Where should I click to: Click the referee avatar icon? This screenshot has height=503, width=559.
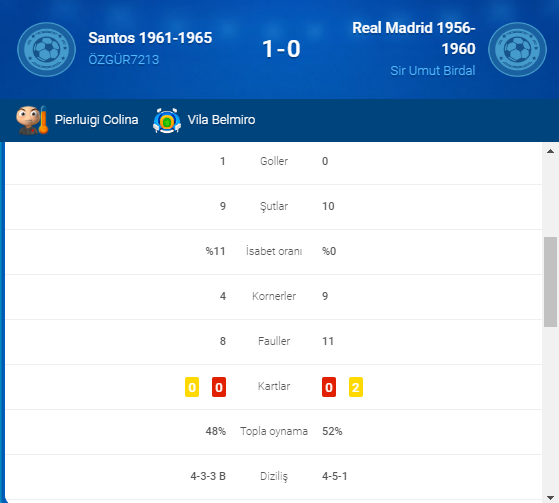[31, 120]
